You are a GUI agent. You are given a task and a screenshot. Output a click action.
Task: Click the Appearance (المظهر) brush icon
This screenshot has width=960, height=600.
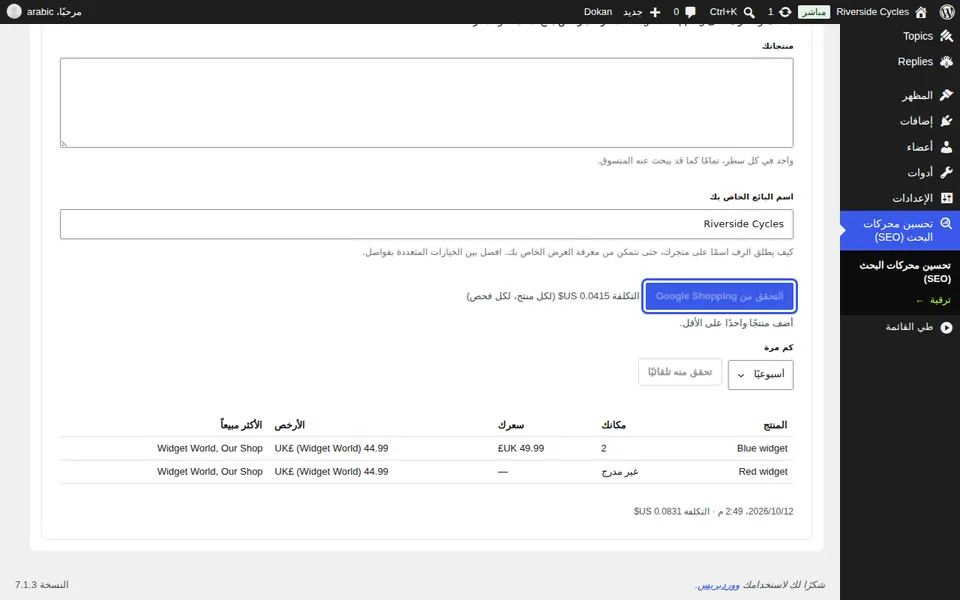947,96
